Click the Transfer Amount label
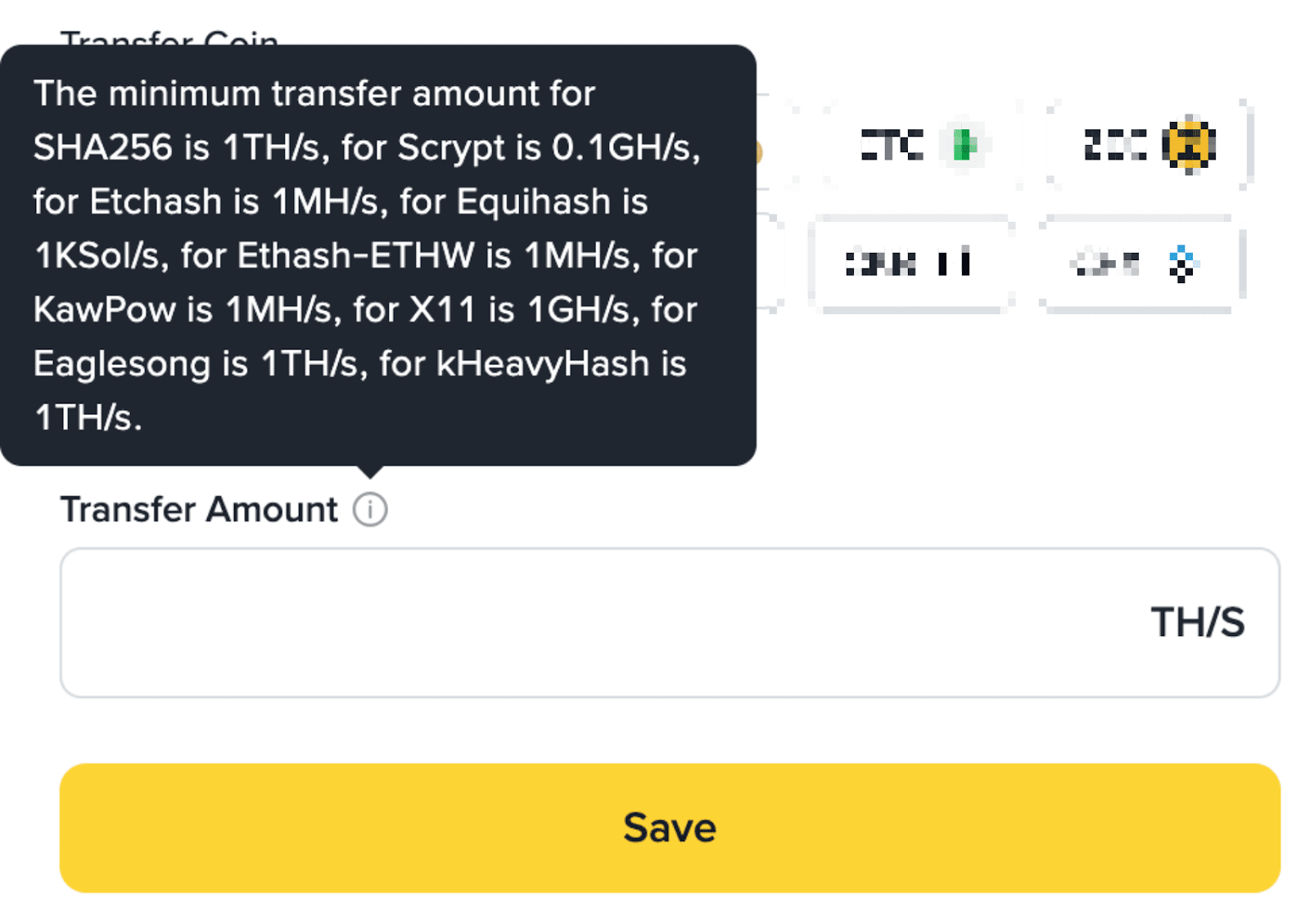Screen dimensions: 1310x924 199,510
